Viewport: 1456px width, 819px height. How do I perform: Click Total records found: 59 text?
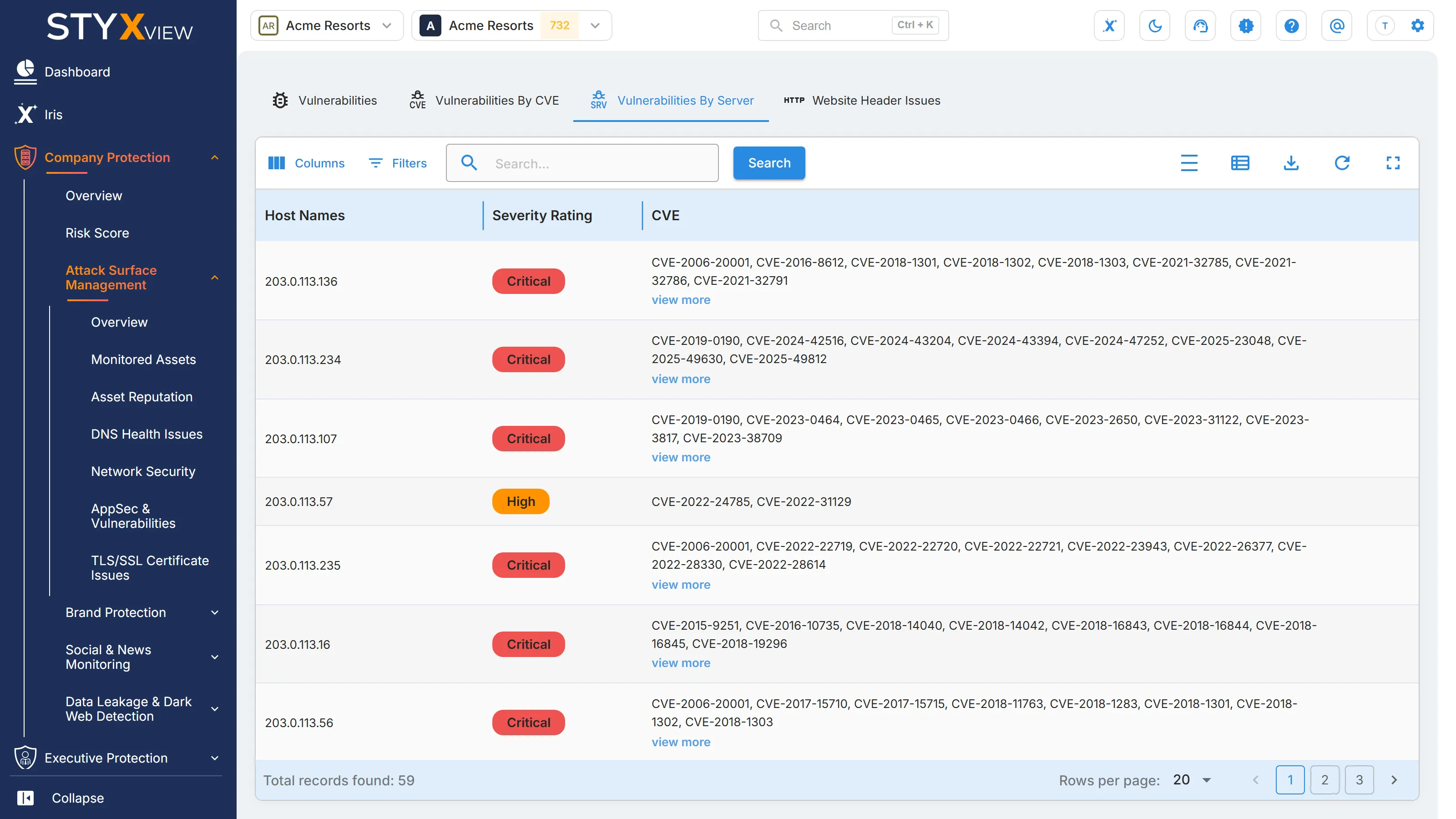tap(339, 780)
